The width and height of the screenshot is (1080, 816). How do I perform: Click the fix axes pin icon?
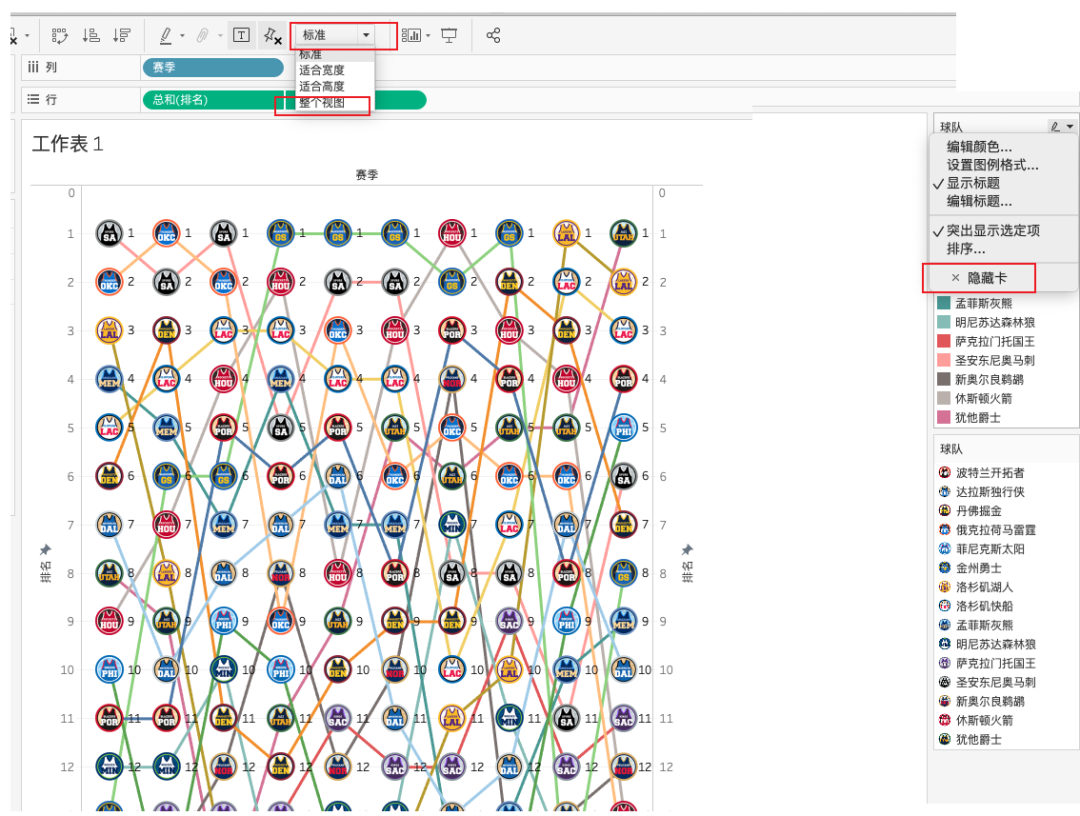click(x=273, y=36)
